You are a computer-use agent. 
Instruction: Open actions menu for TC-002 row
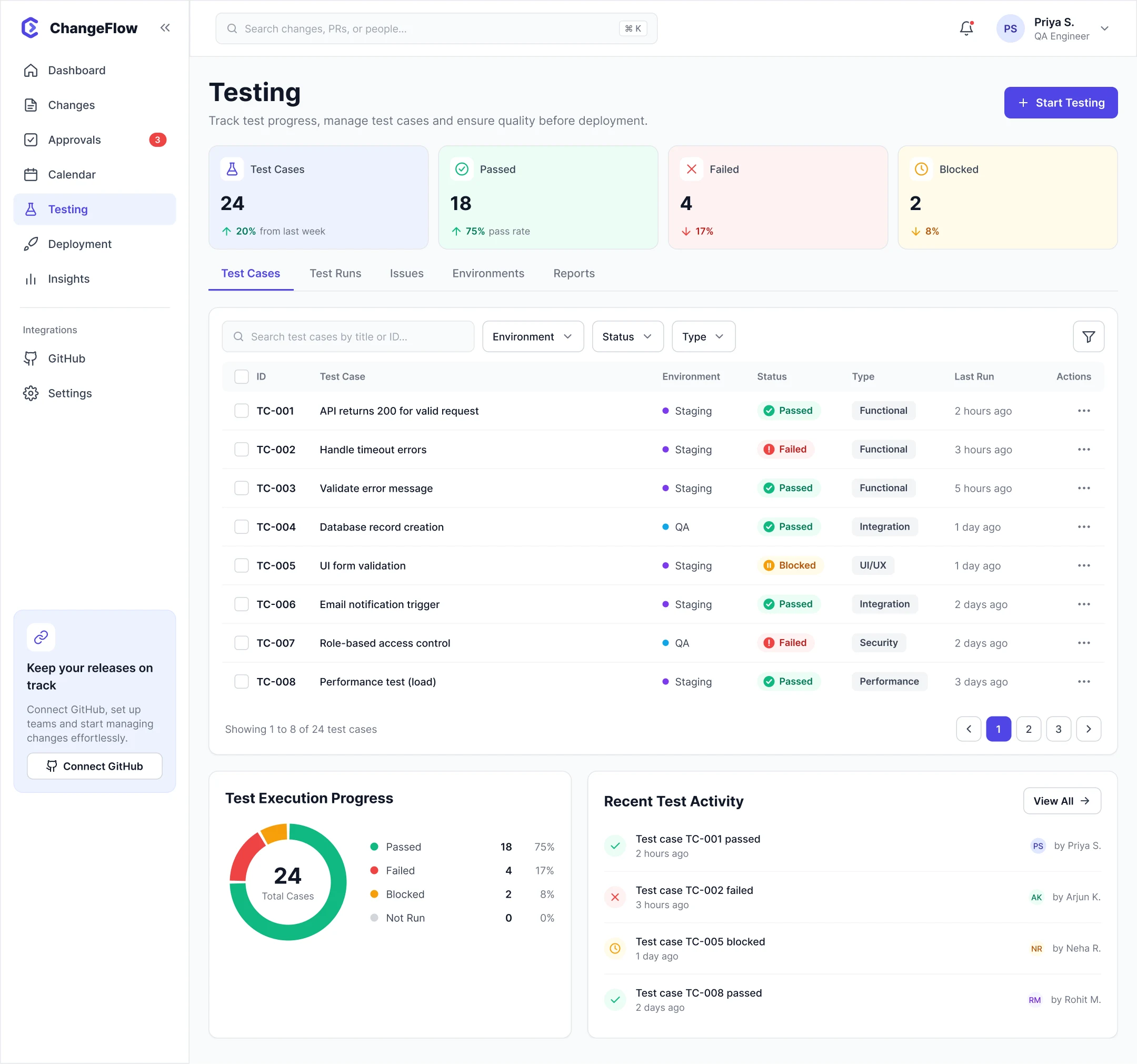[x=1083, y=449]
